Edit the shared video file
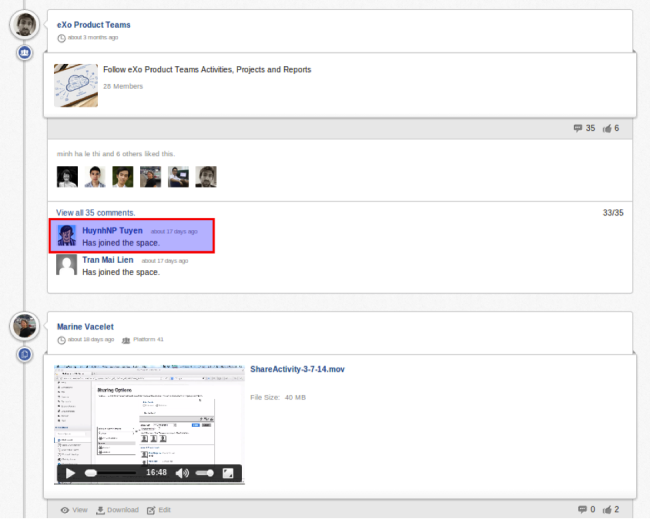This screenshot has height=519, width=650. click(x=158, y=510)
